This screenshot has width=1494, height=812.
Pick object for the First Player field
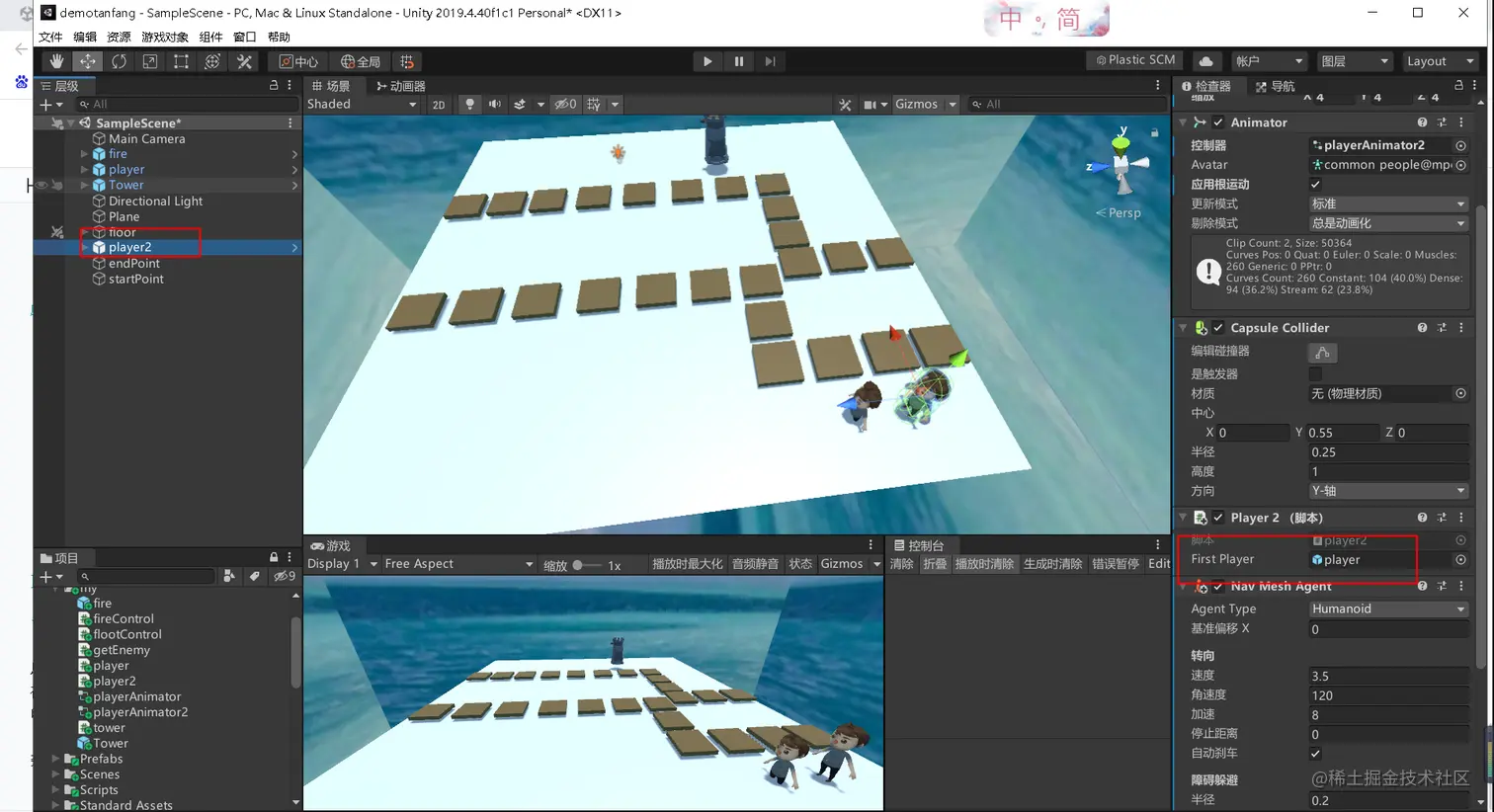(x=1460, y=560)
